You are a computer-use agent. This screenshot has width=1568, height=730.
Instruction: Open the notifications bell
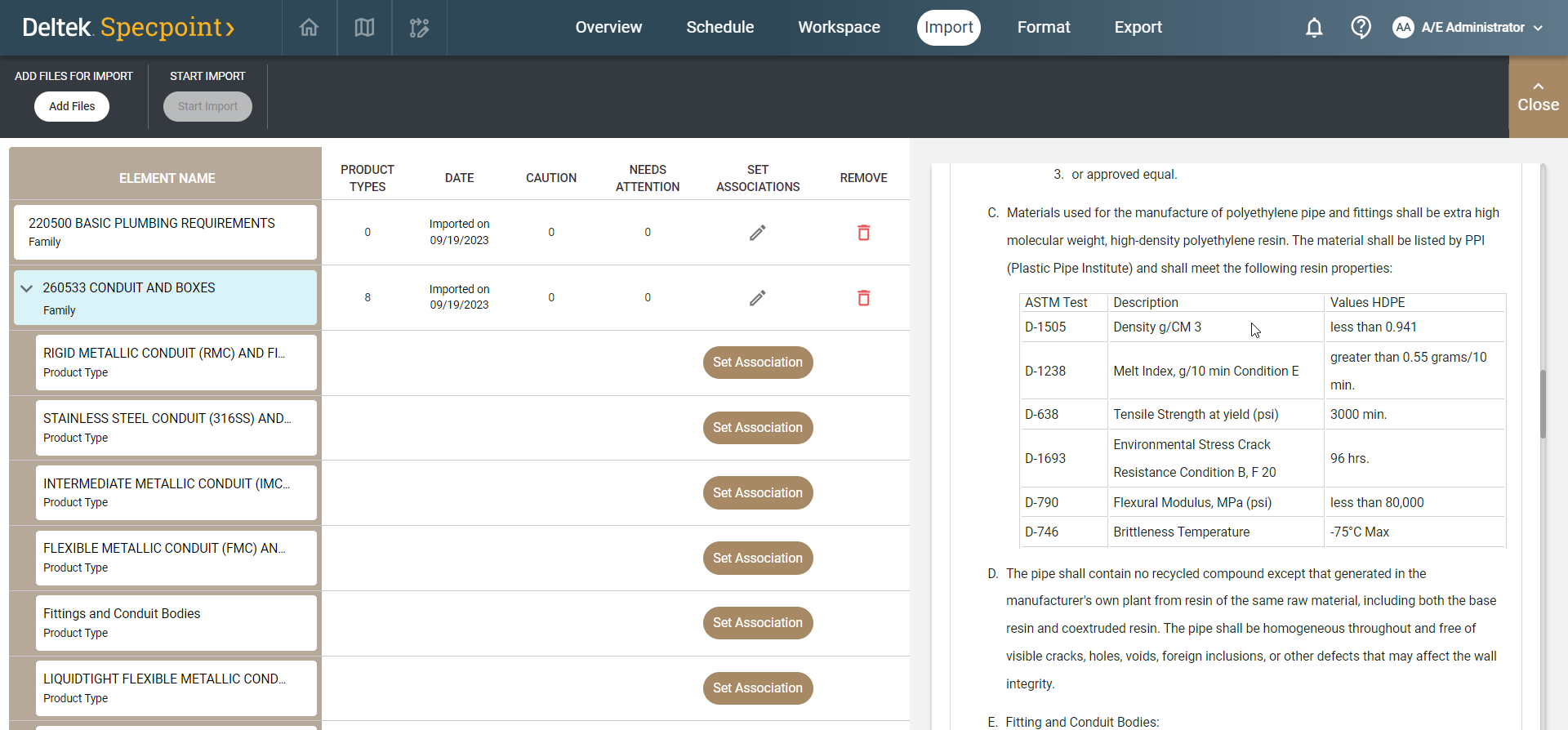coord(1313,28)
